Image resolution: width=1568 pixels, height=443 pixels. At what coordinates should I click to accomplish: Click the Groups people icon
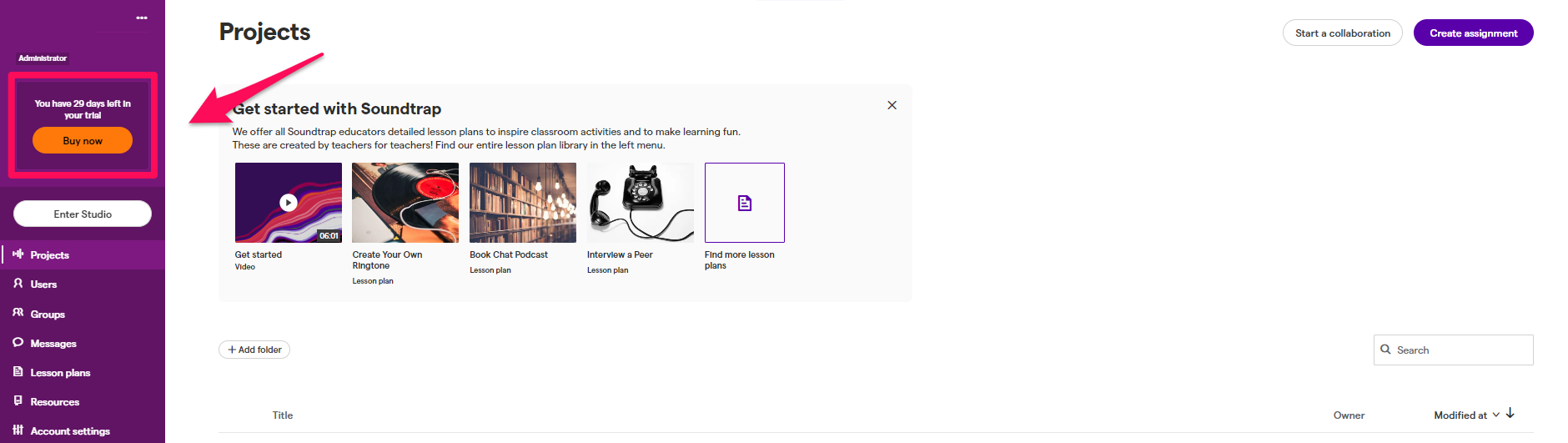(18, 313)
